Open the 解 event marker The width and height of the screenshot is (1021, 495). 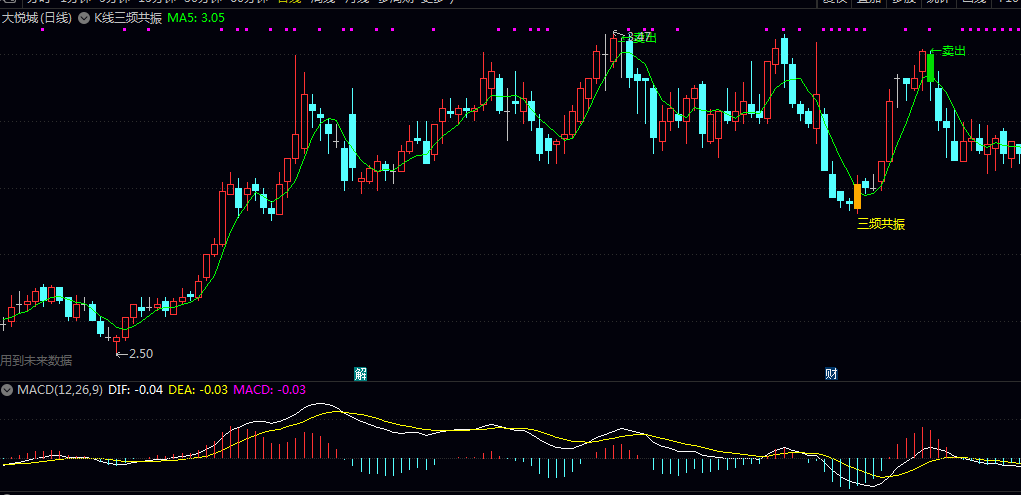[x=361, y=374]
